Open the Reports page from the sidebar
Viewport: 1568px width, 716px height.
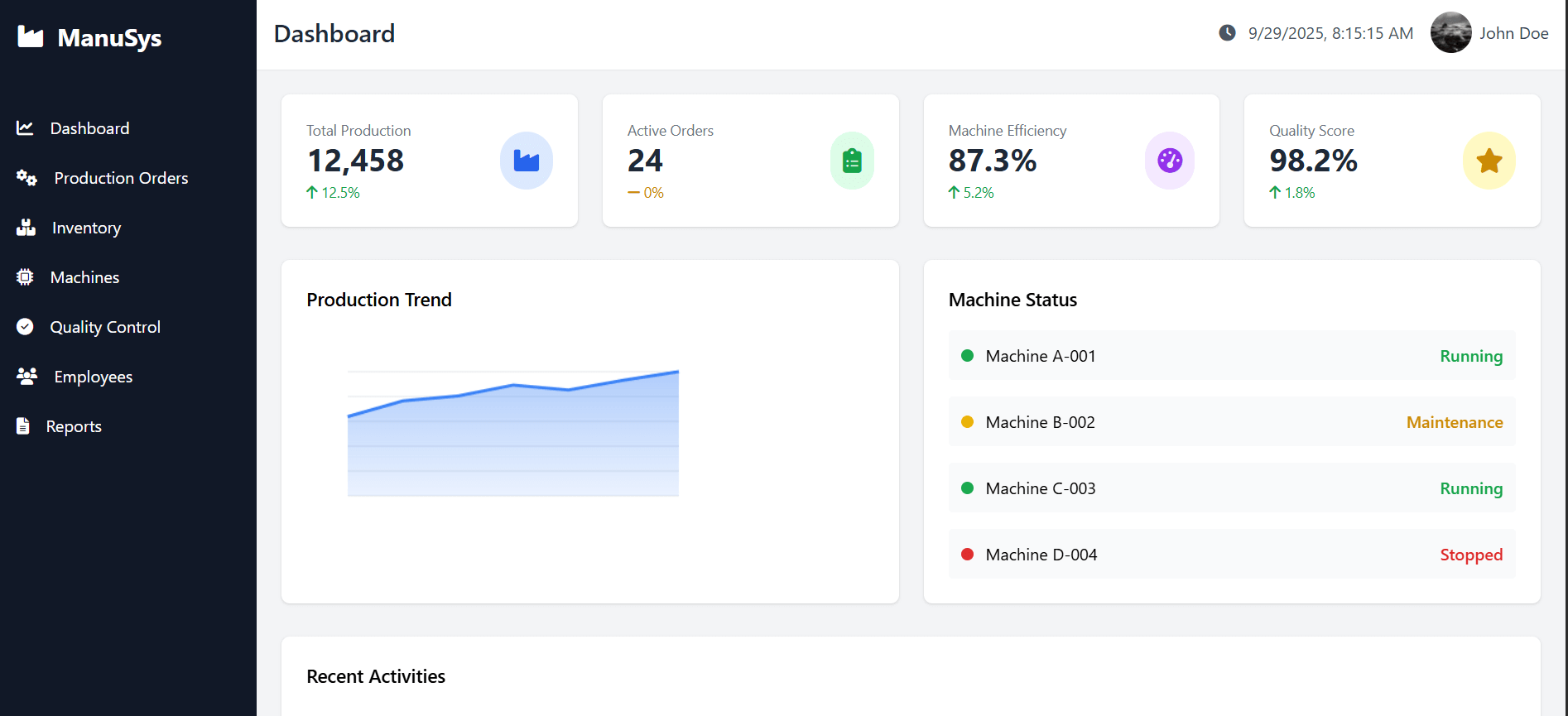tap(74, 426)
